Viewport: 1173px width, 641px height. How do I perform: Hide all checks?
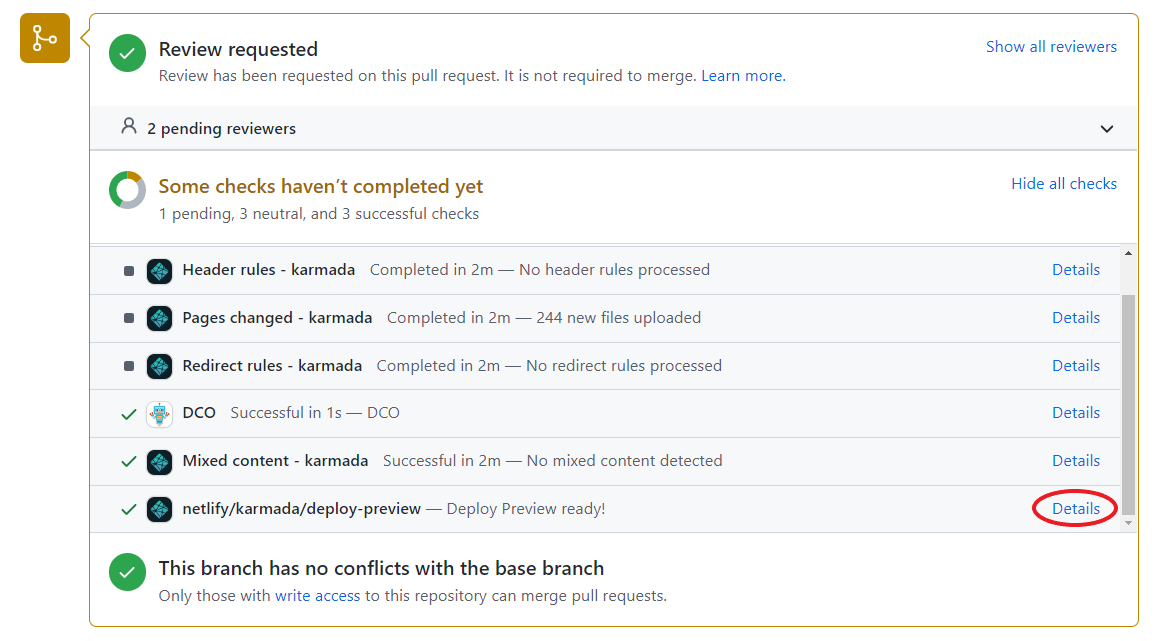(x=1064, y=183)
